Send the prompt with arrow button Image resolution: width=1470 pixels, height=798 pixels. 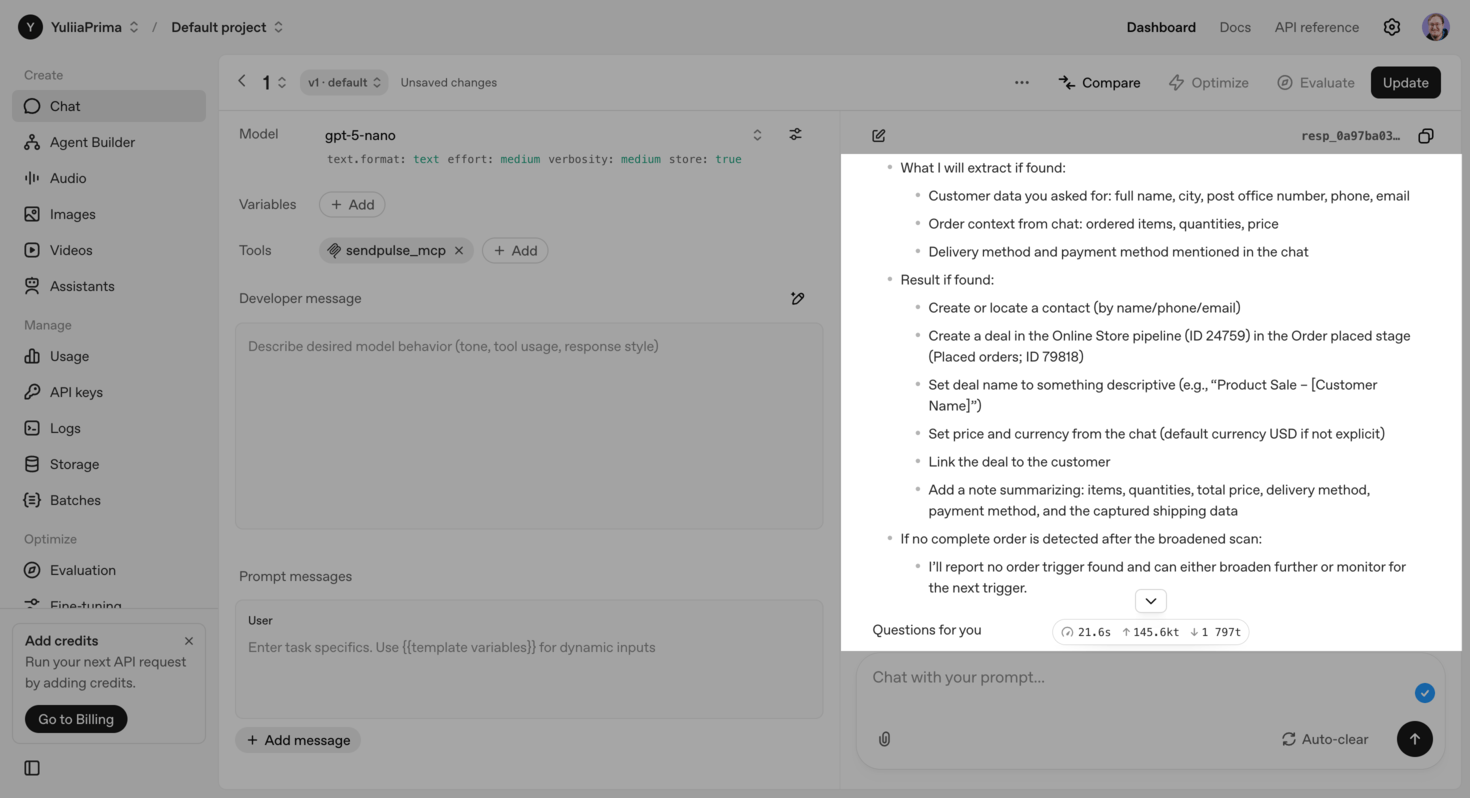1414,739
